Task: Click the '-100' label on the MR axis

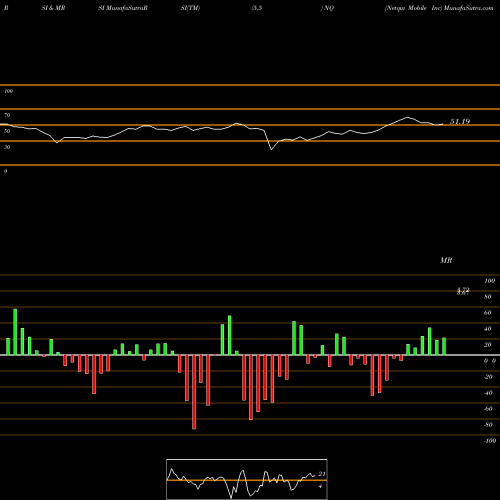Action: tap(490, 441)
